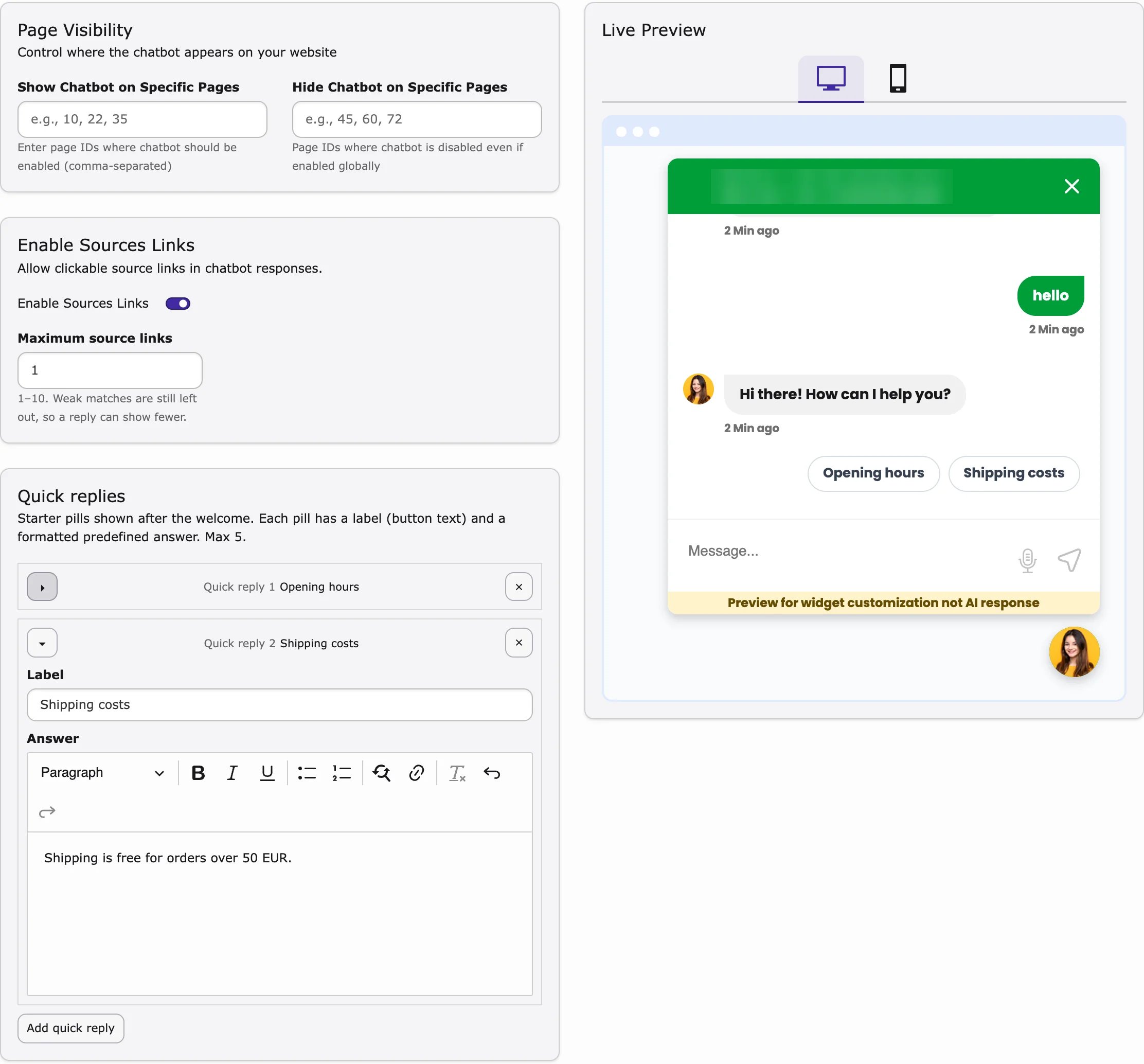Close the chat widget preview
This screenshot has width=1144, height=1064.
pyautogui.click(x=1071, y=186)
